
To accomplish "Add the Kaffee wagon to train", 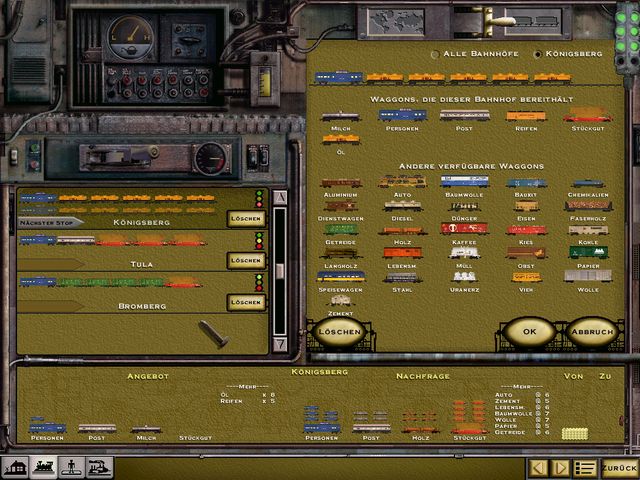I will (x=461, y=228).
